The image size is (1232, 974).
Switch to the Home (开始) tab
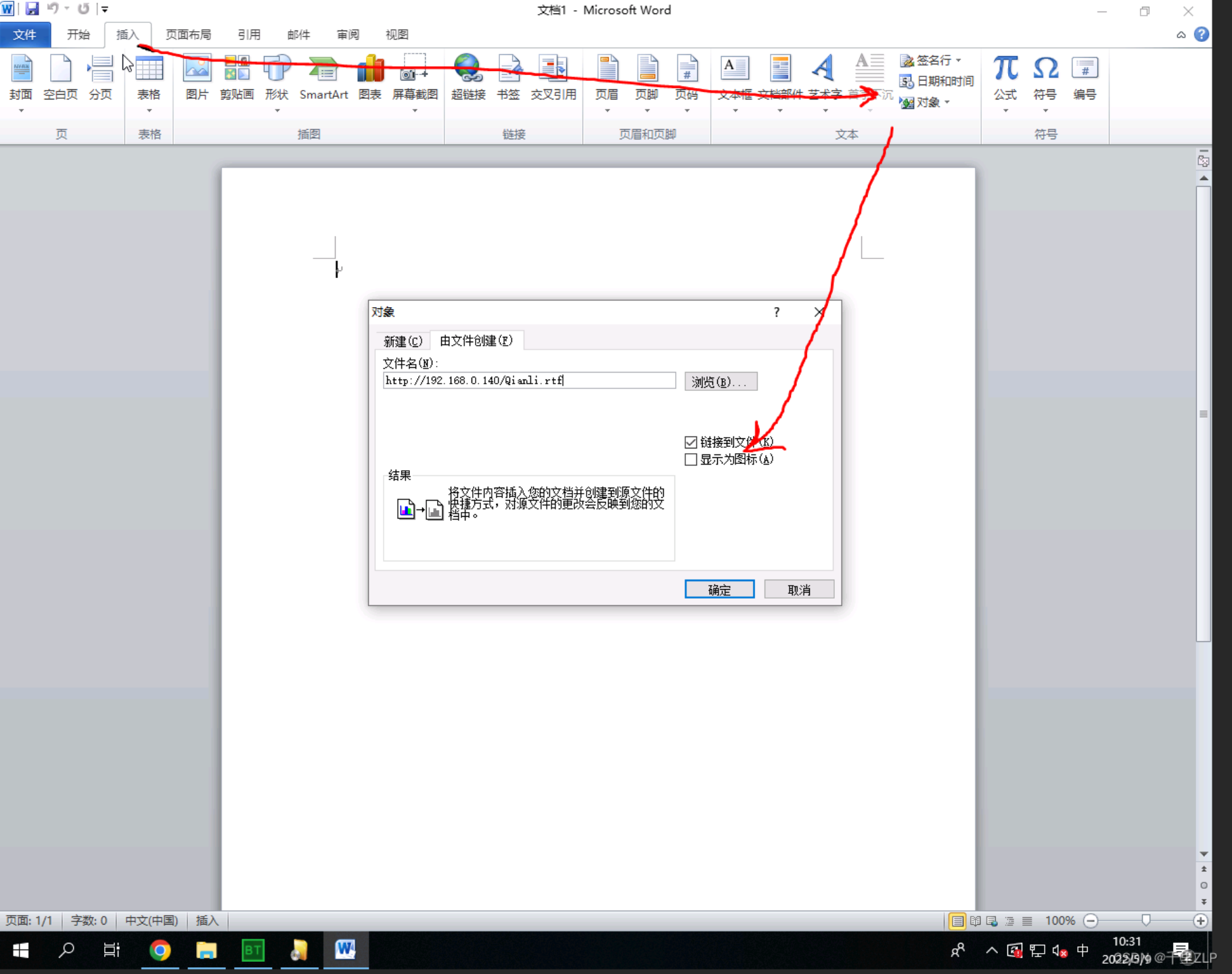(x=78, y=34)
